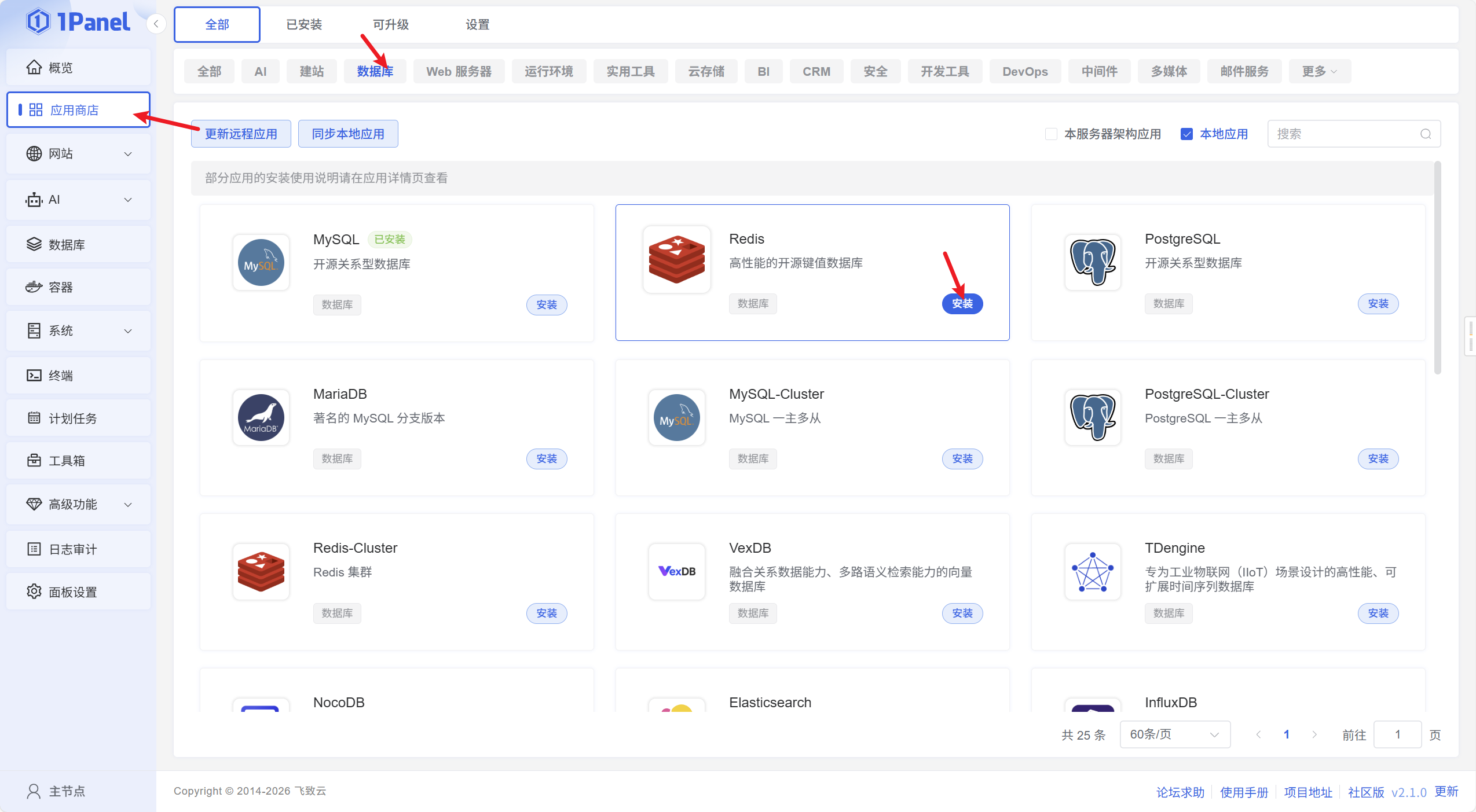Open the more categories dropdown
Viewport: 1476px width, 812px height.
[1319, 72]
